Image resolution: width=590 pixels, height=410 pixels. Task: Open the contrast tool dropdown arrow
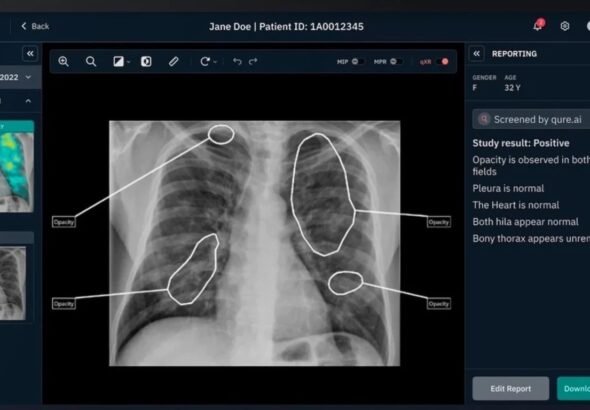coord(128,62)
